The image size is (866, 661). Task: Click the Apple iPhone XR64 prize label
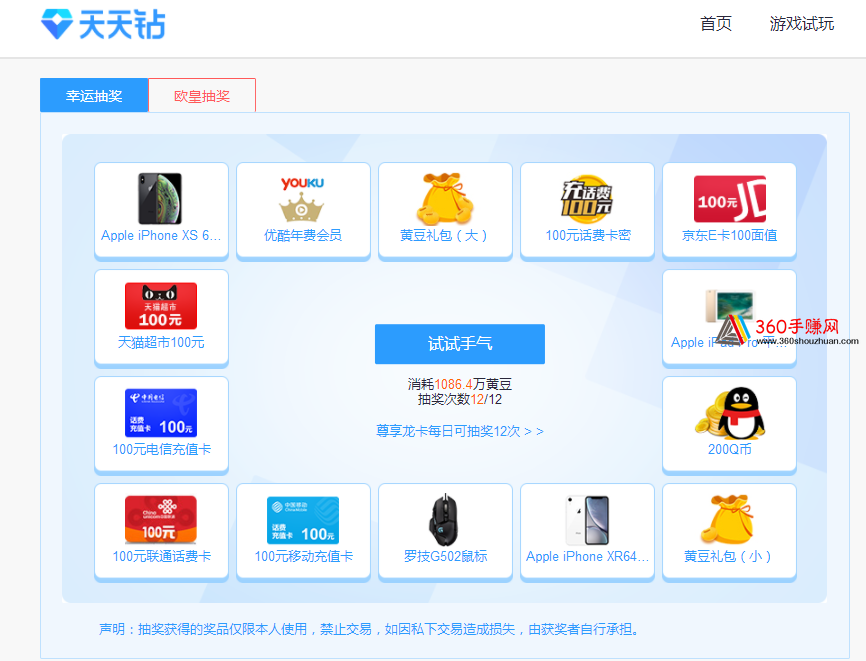point(587,556)
